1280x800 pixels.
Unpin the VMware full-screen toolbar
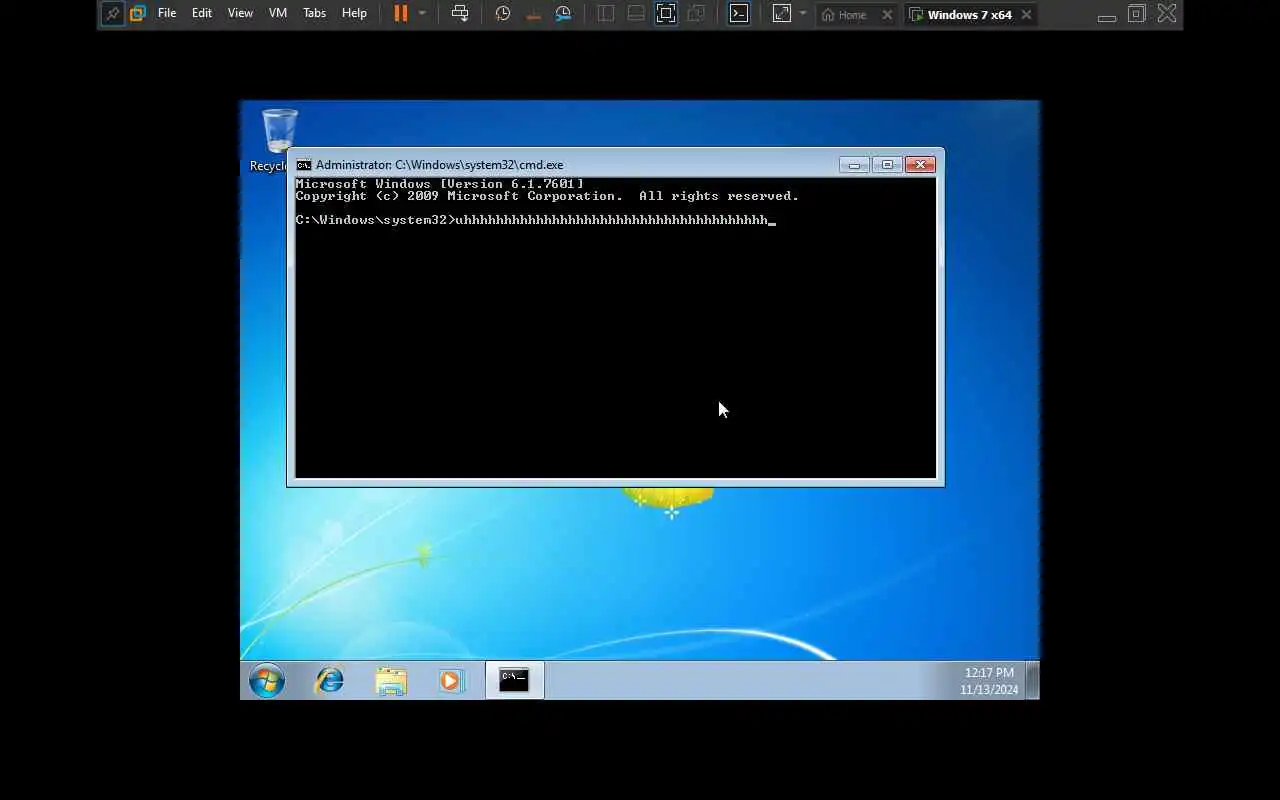click(x=113, y=14)
